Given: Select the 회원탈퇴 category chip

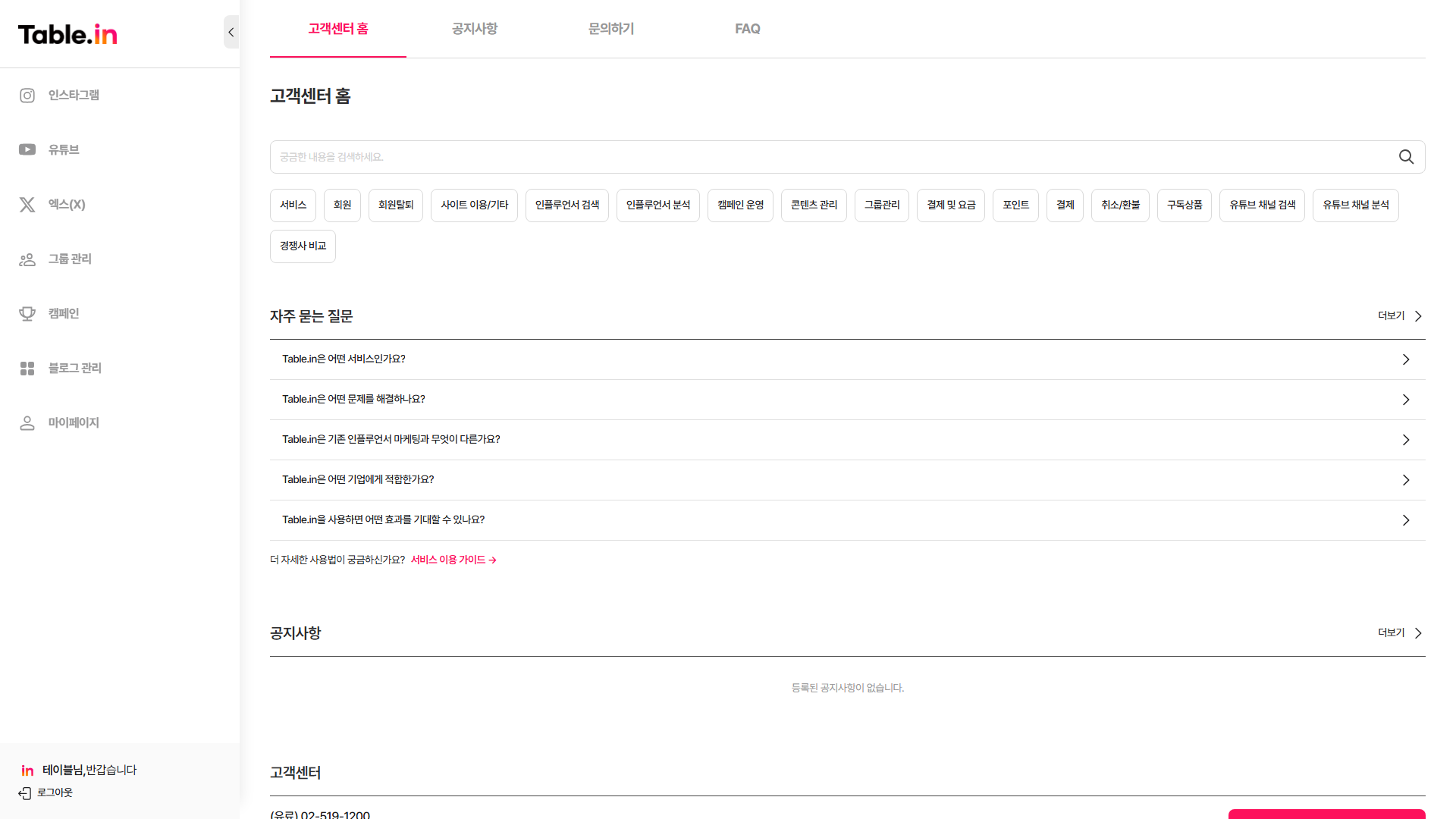Looking at the screenshot, I should (x=396, y=206).
